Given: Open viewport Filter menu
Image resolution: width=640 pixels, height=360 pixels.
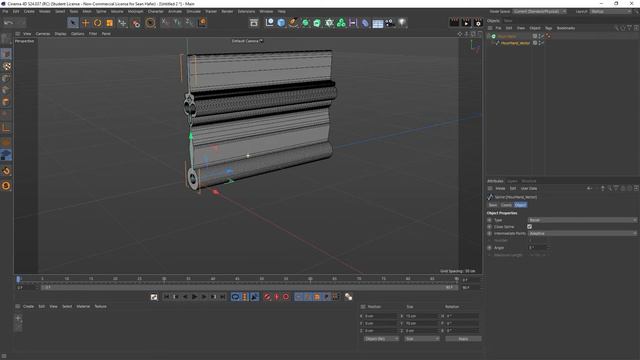Looking at the screenshot, I should [x=93, y=34].
